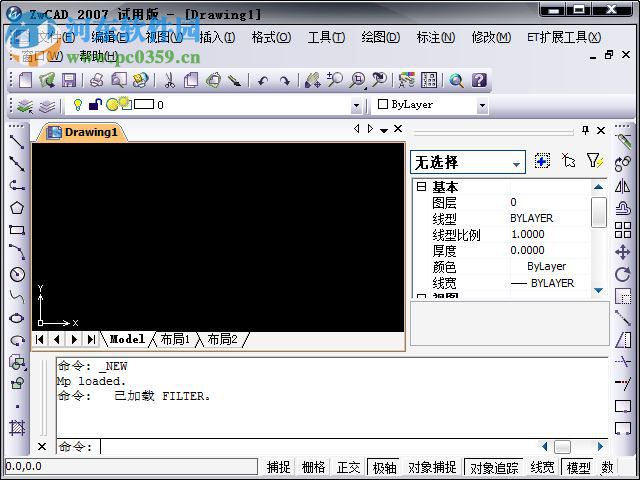Click the Pan hand icon
Image resolution: width=640 pixels, height=480 pixels.
313,80
